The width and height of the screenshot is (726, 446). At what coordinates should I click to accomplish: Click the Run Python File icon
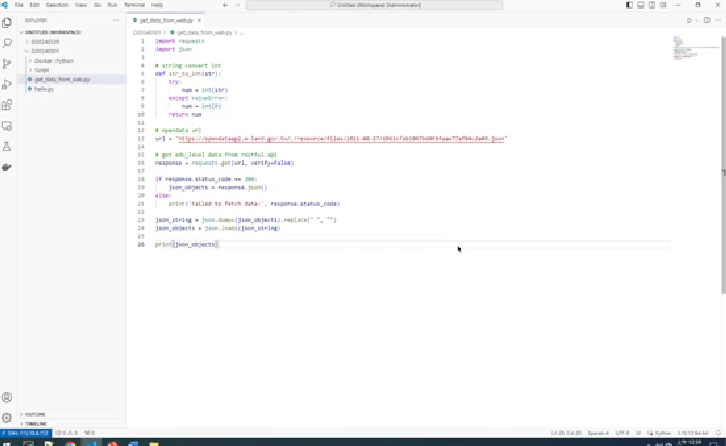point(689,20)
